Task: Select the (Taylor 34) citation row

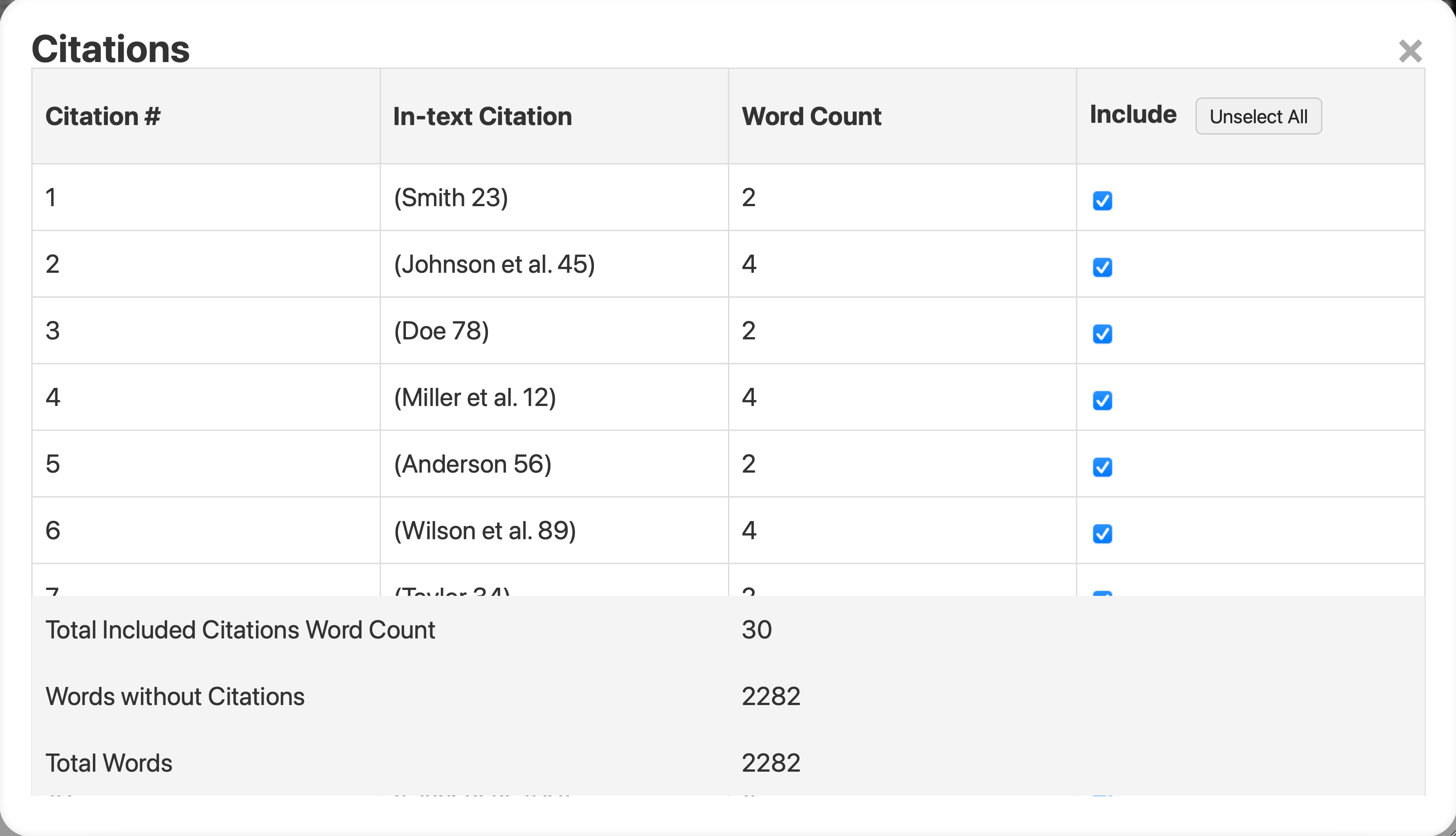Action: 453,590
